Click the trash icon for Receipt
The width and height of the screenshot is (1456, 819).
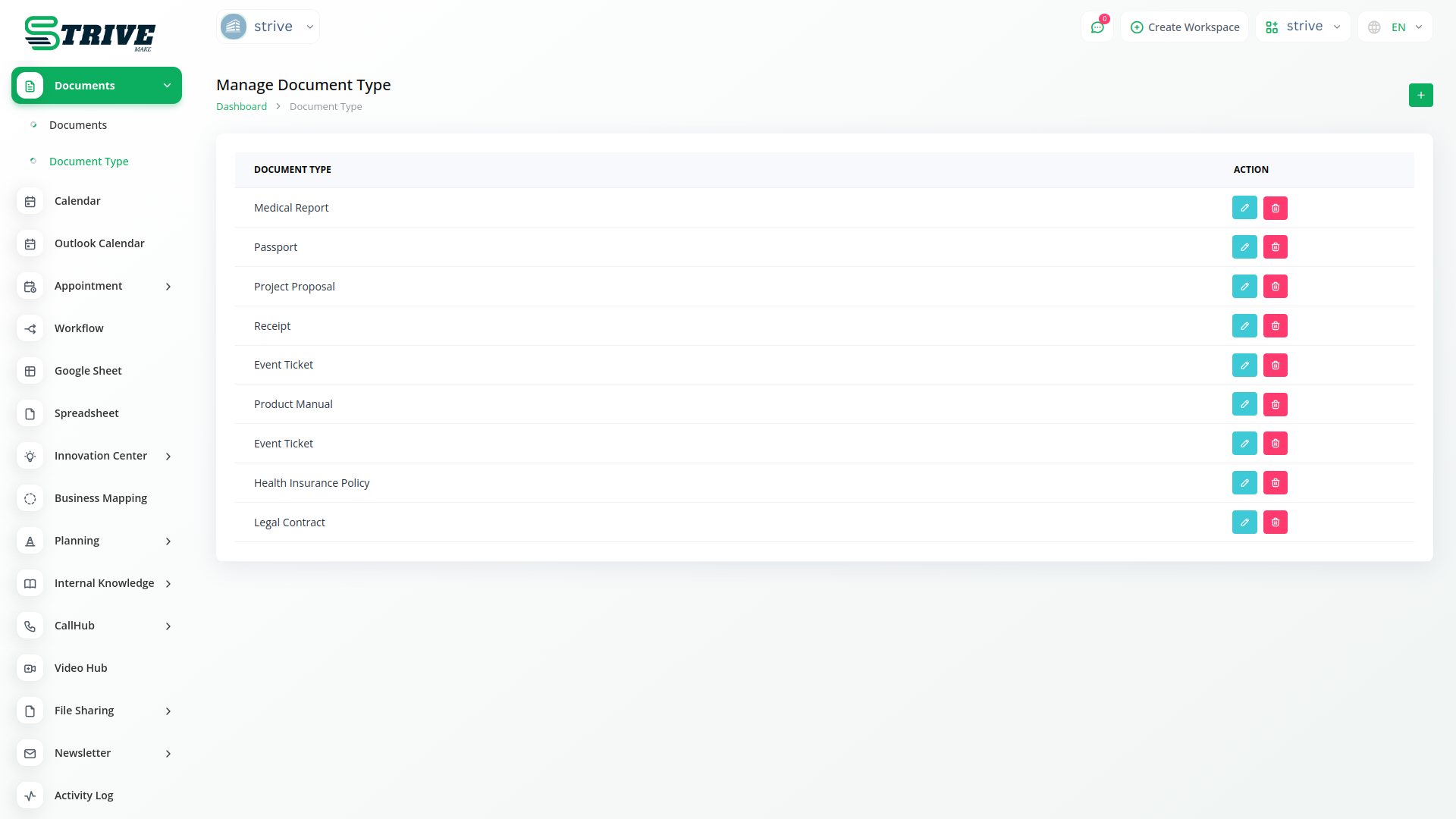point(1276,326)
